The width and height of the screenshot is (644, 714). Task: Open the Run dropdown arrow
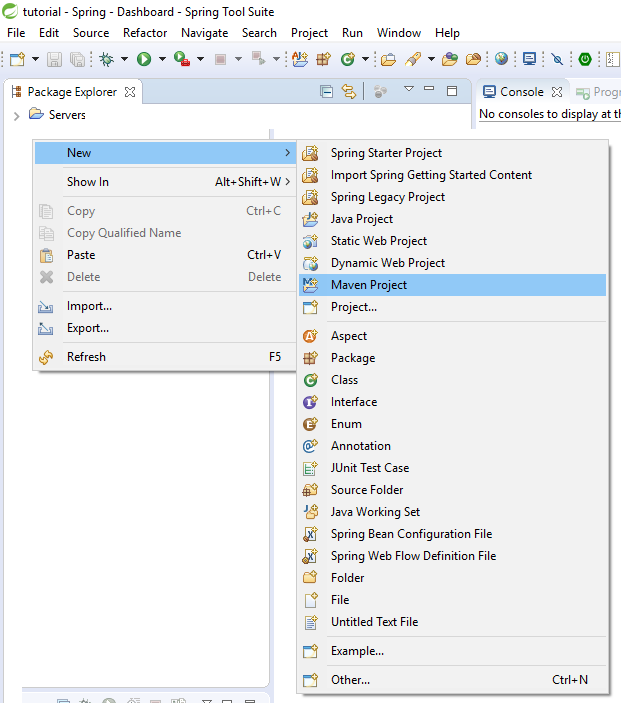pyautogui.click(x=162, y=59)
